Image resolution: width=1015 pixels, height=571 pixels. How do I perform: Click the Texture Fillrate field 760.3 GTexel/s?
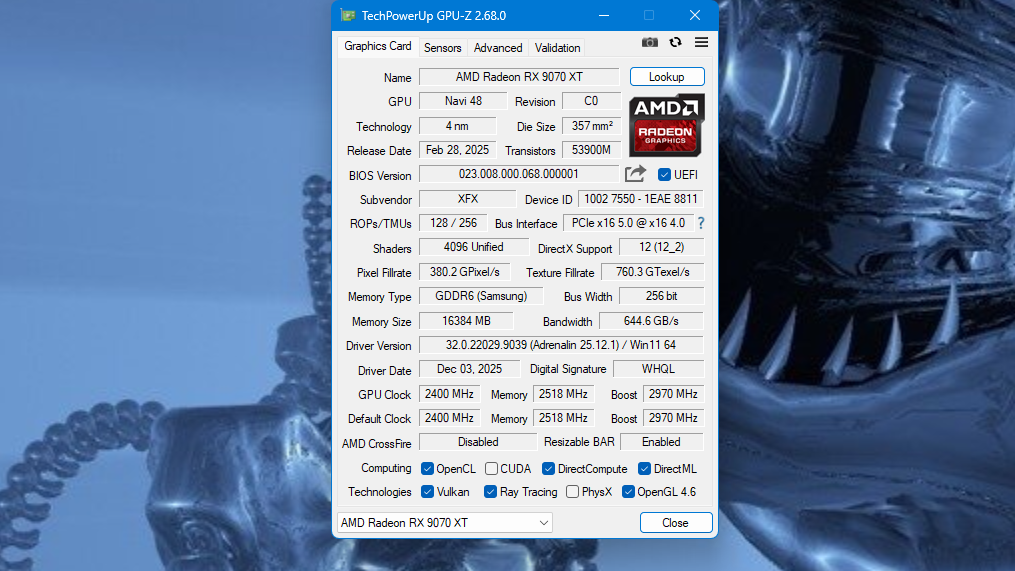(652, 272)
